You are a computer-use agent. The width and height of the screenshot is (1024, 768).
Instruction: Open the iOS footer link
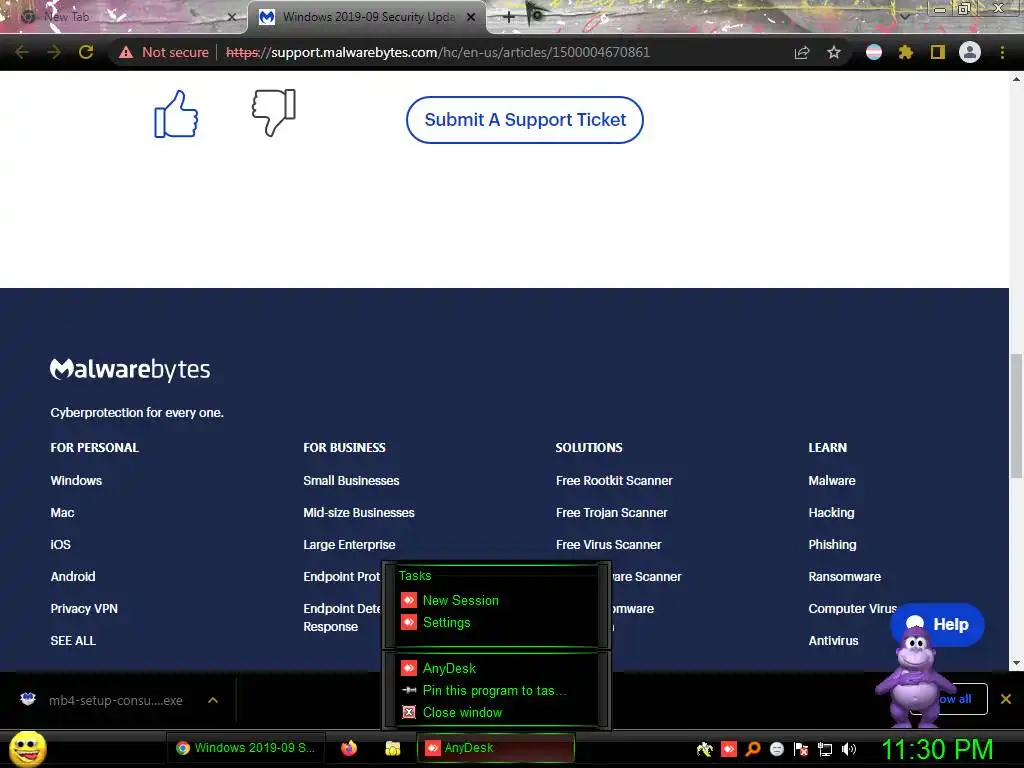click(60, 545)
